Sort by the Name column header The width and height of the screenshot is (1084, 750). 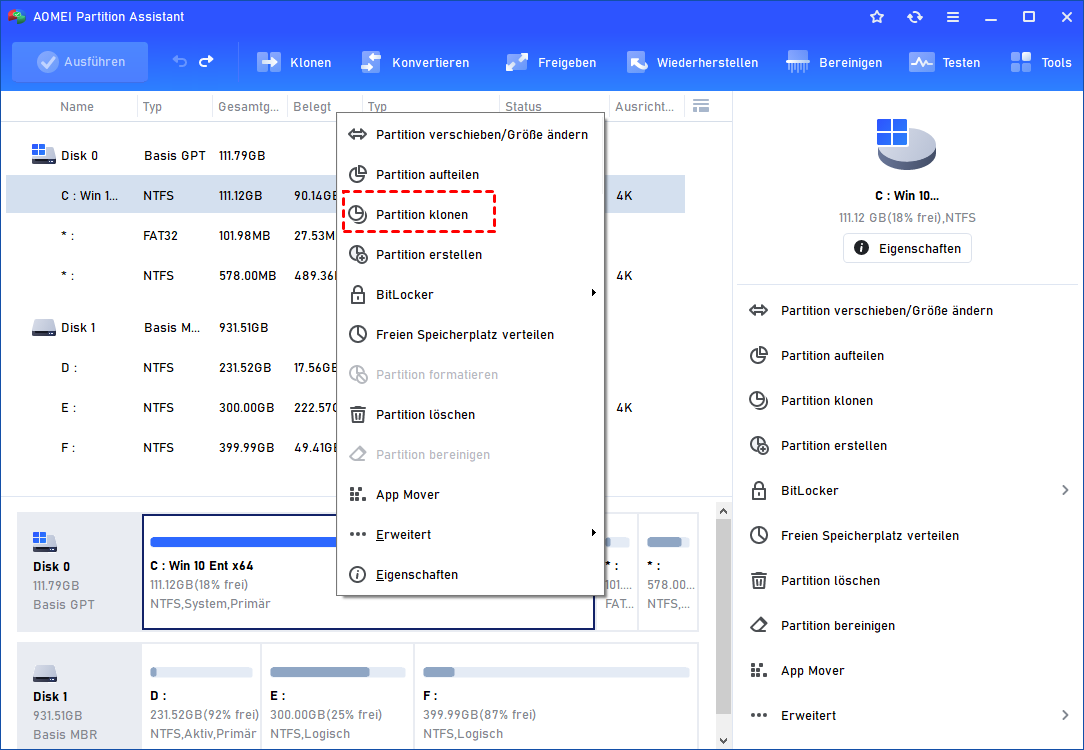click(x=77, y=106)
